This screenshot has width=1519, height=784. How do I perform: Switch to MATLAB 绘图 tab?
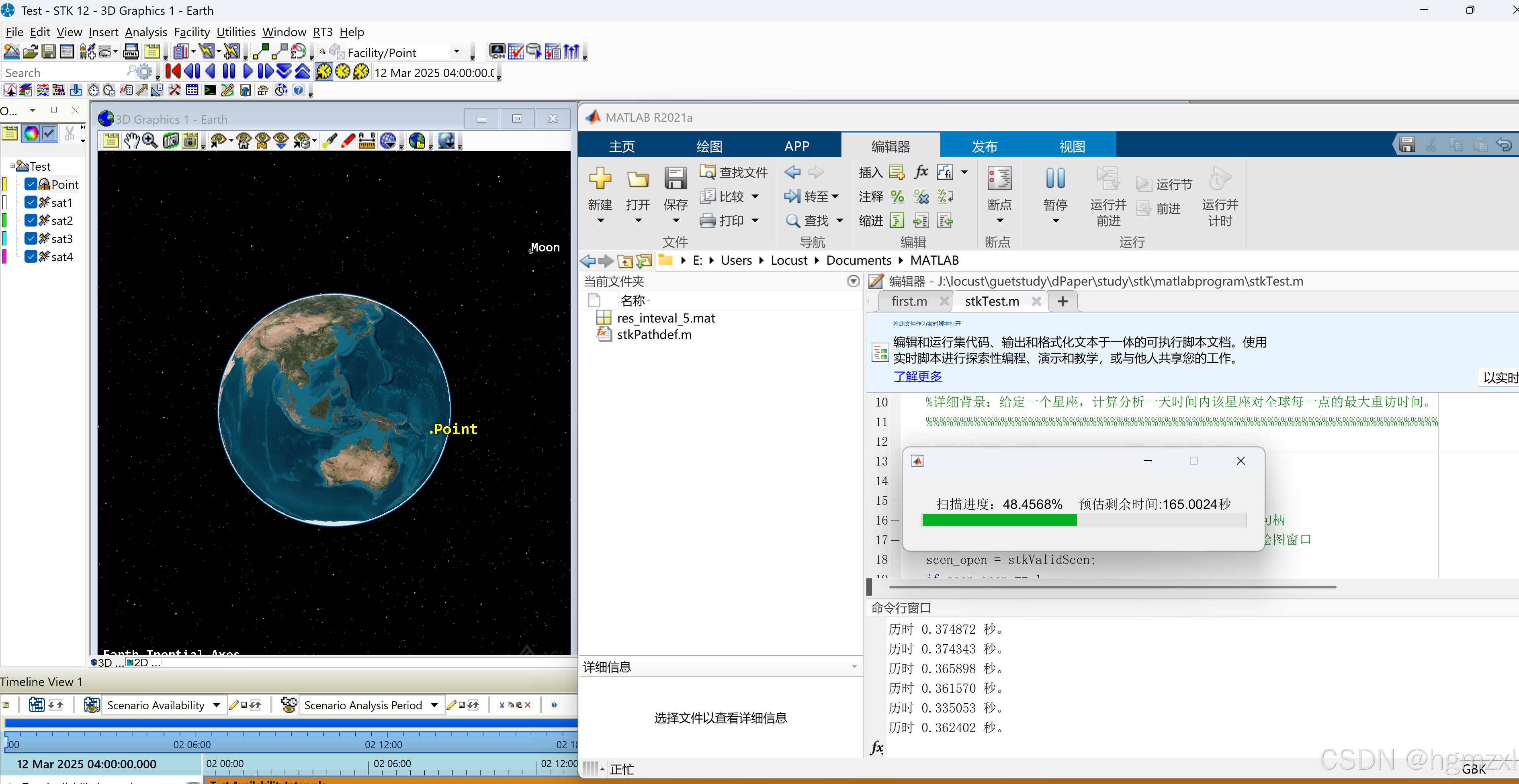point(709,146)
